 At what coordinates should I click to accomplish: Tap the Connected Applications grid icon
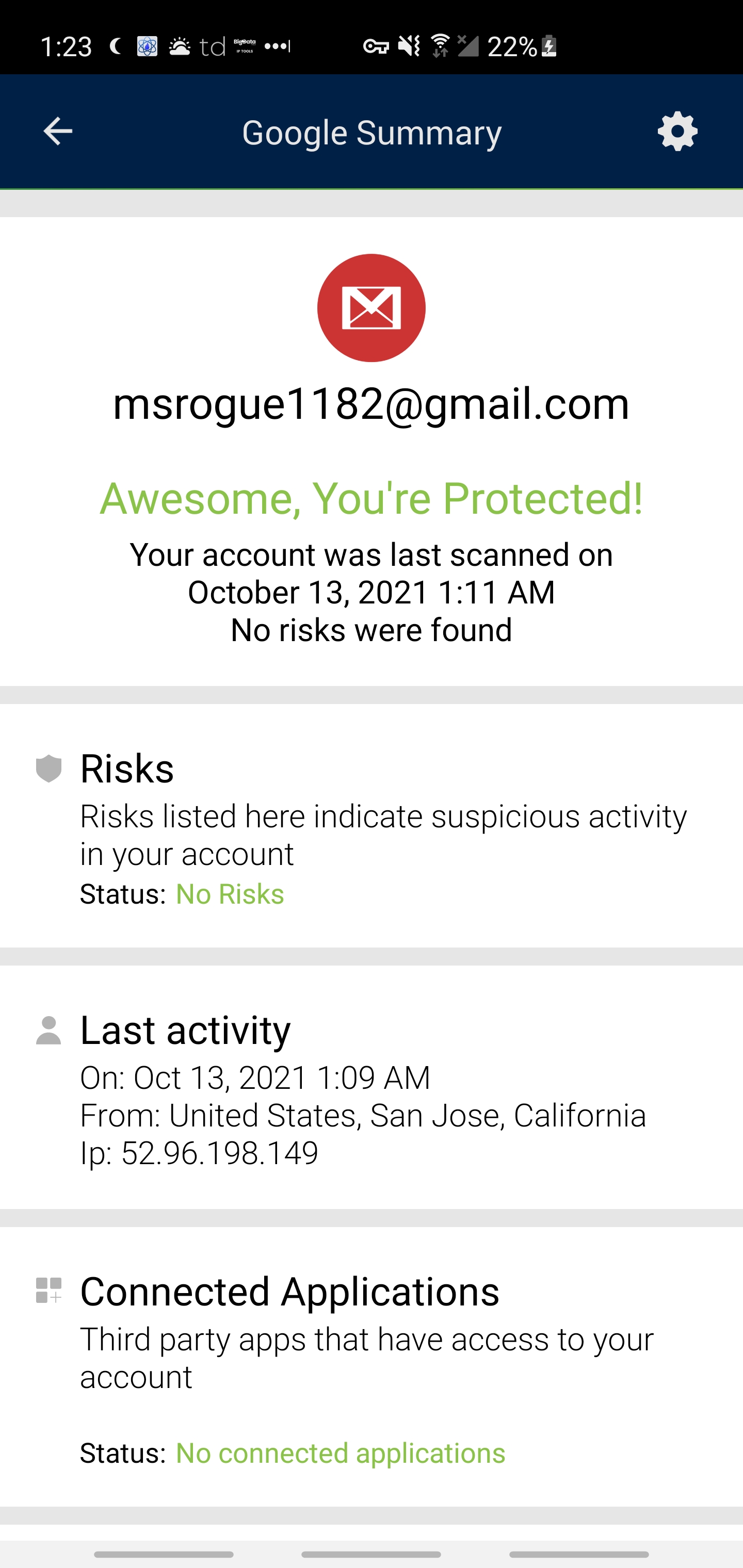[49, 1291]
